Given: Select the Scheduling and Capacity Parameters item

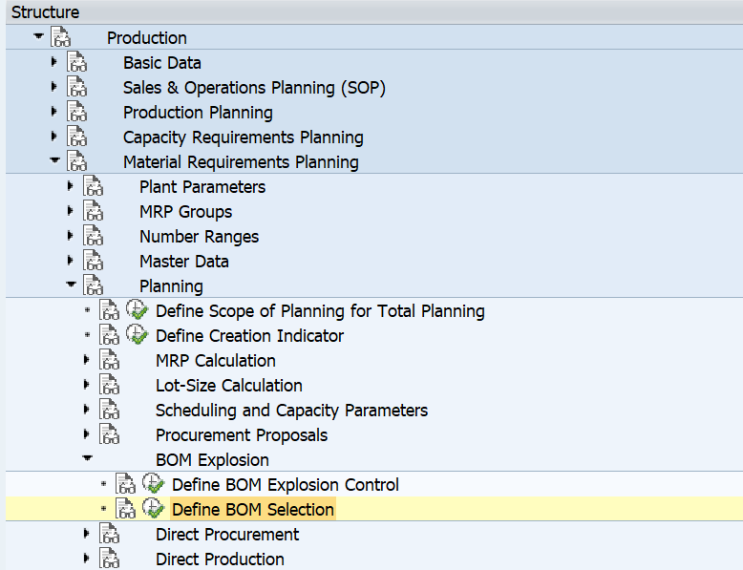Looking at the screenshot, I should (291, 410).
